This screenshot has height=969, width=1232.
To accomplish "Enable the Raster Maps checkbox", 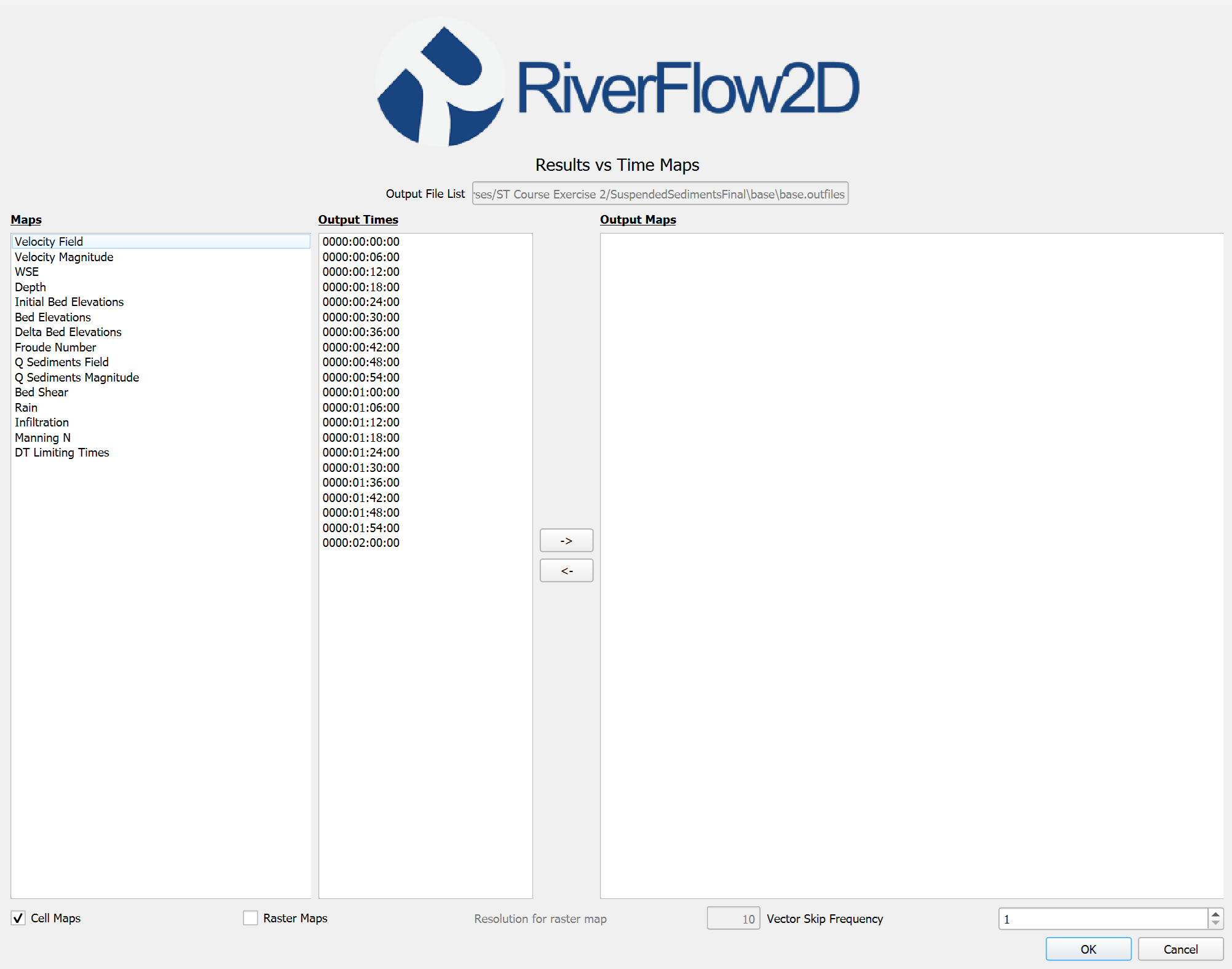I will tap(250, 918).
